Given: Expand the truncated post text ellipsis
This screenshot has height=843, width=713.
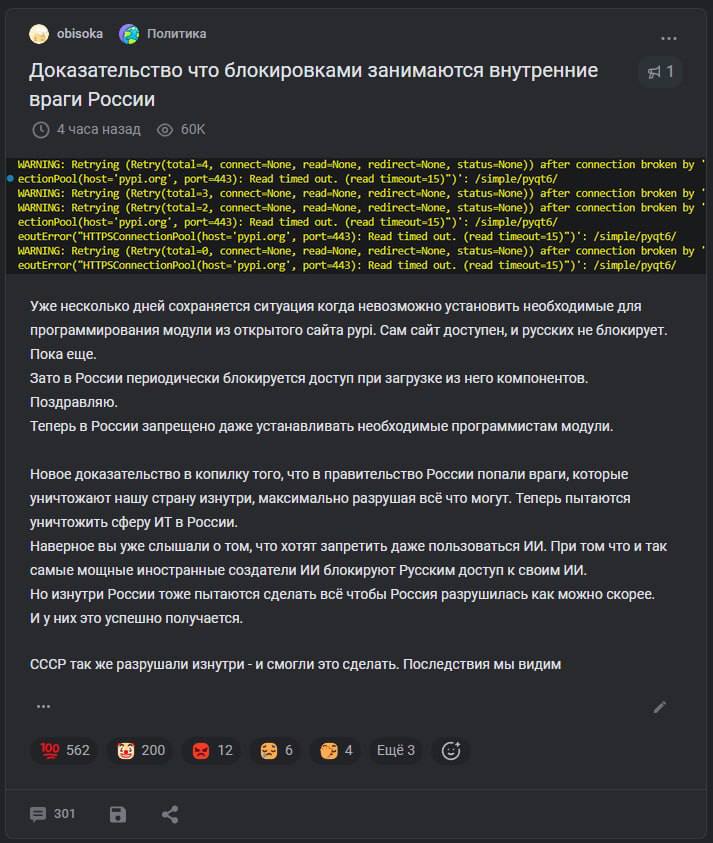Looking at the screenshot, I should tap(43, 706).
